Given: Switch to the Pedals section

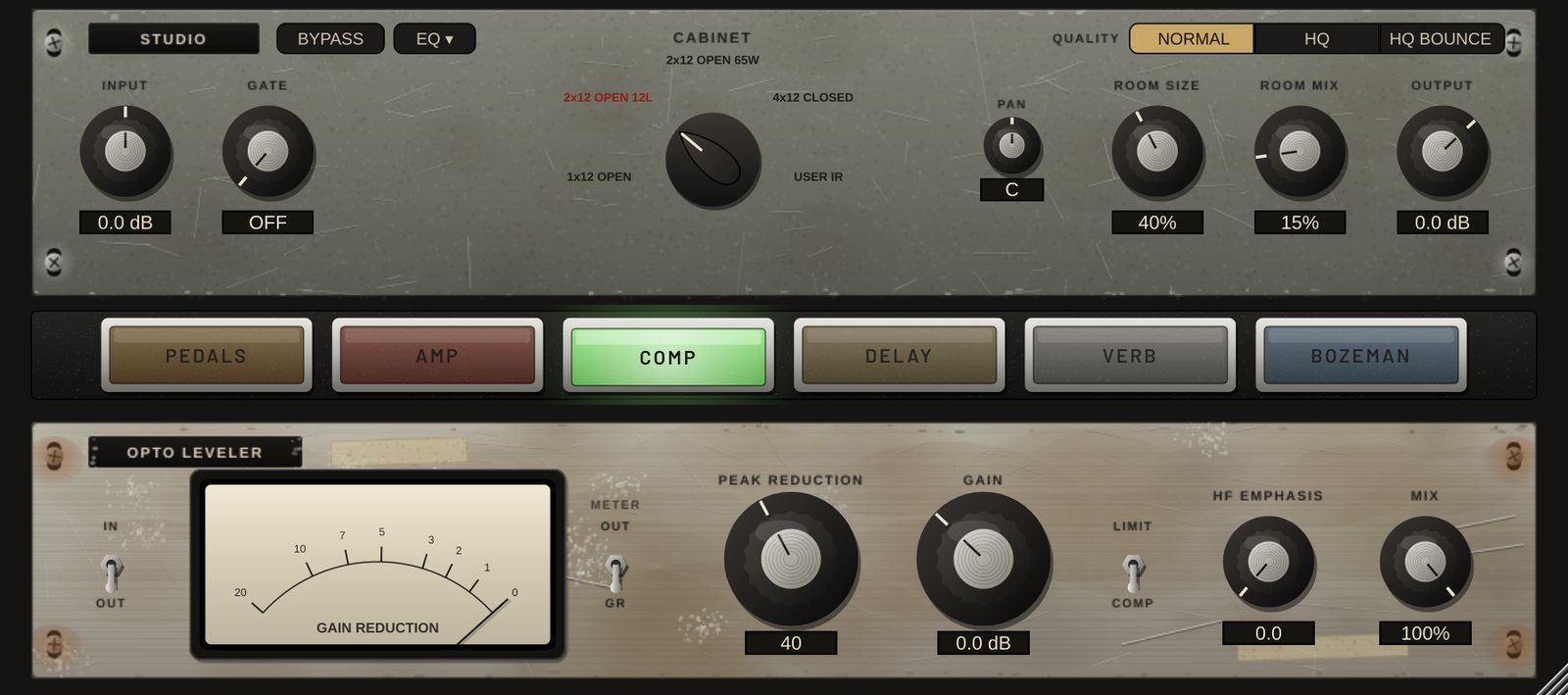Looking at the screenshot, I should pos(207,356).
